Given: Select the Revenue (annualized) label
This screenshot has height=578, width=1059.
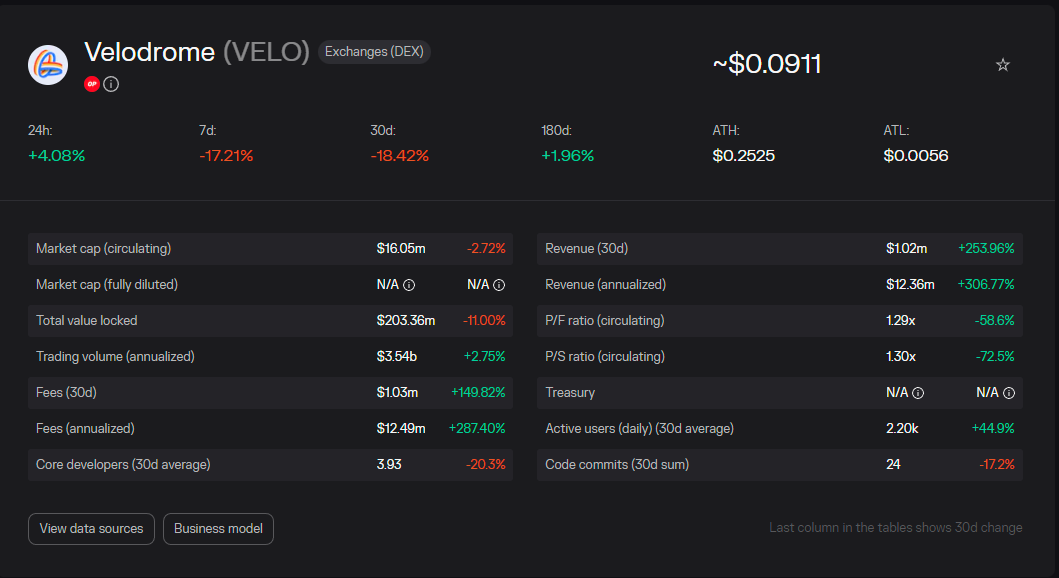Looking at the screenshot, I should click(605, 285).
